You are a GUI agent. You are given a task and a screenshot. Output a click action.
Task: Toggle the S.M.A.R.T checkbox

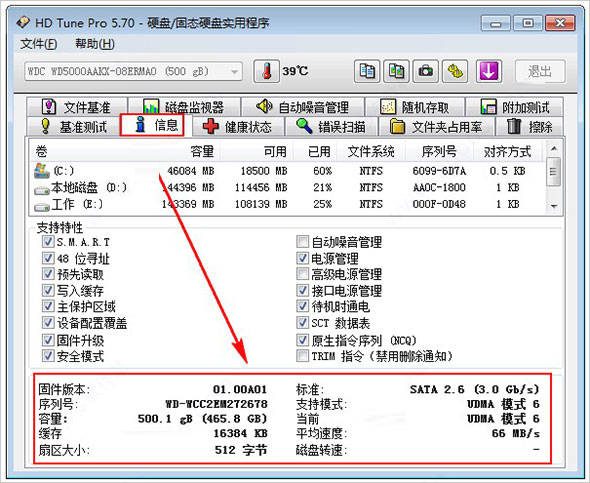[48, 242]
